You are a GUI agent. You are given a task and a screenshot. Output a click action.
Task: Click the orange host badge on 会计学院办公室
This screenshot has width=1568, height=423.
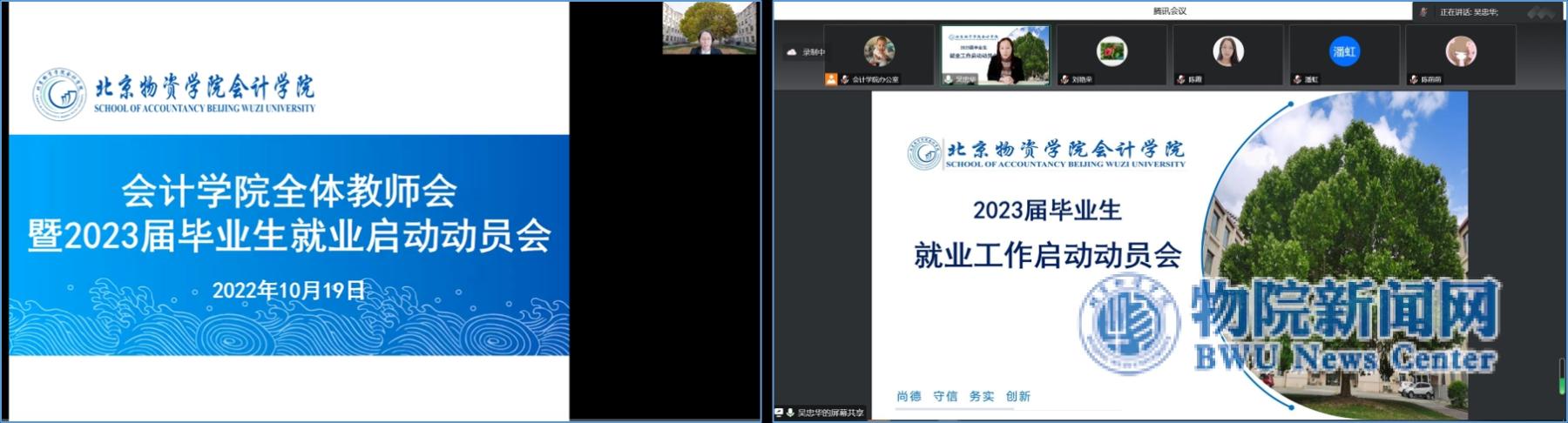pyautogui.click(x=832, y=79)
